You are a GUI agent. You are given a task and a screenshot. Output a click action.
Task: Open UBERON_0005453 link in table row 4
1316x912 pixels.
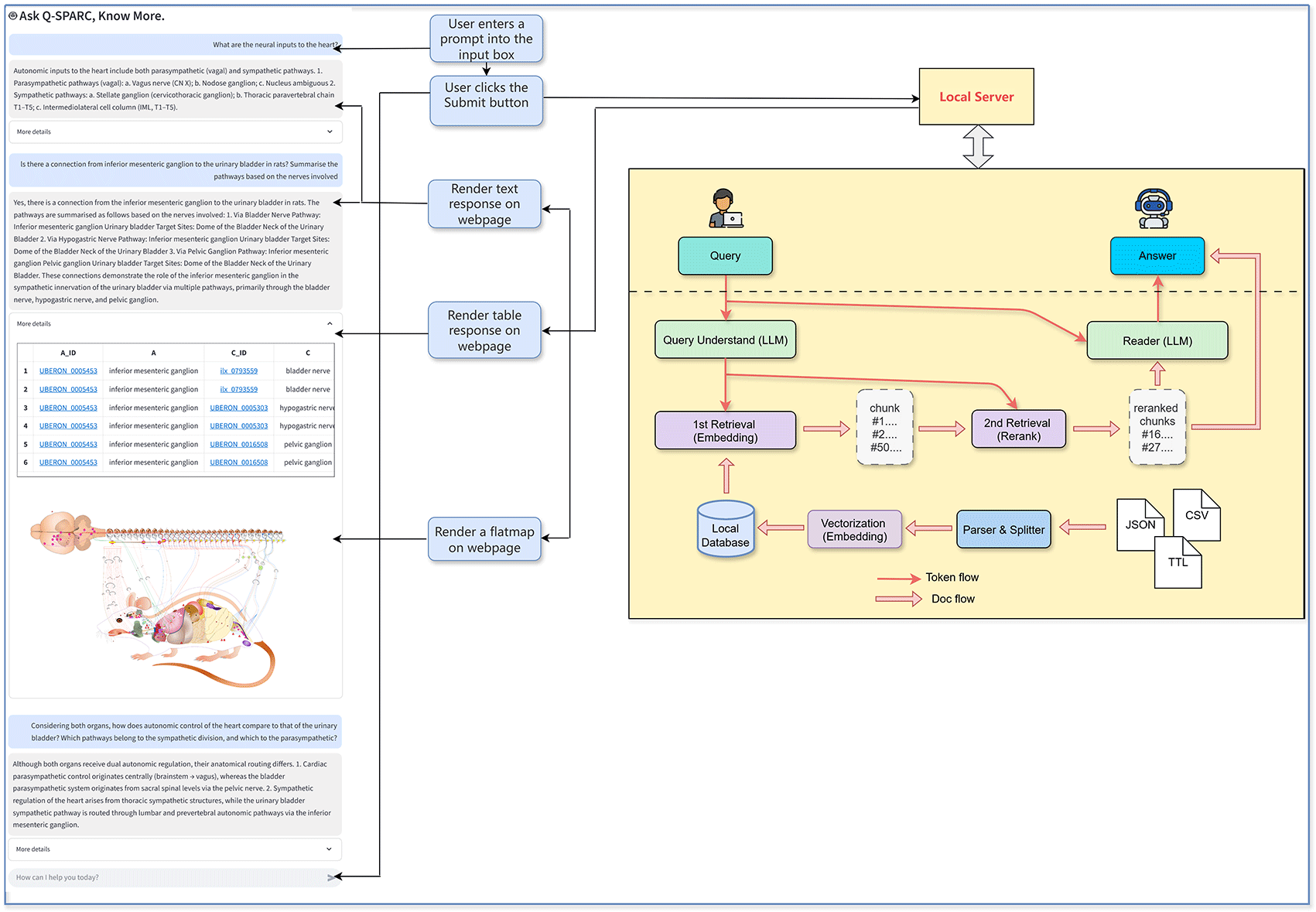pyautogui.click(x=68, y=426)
